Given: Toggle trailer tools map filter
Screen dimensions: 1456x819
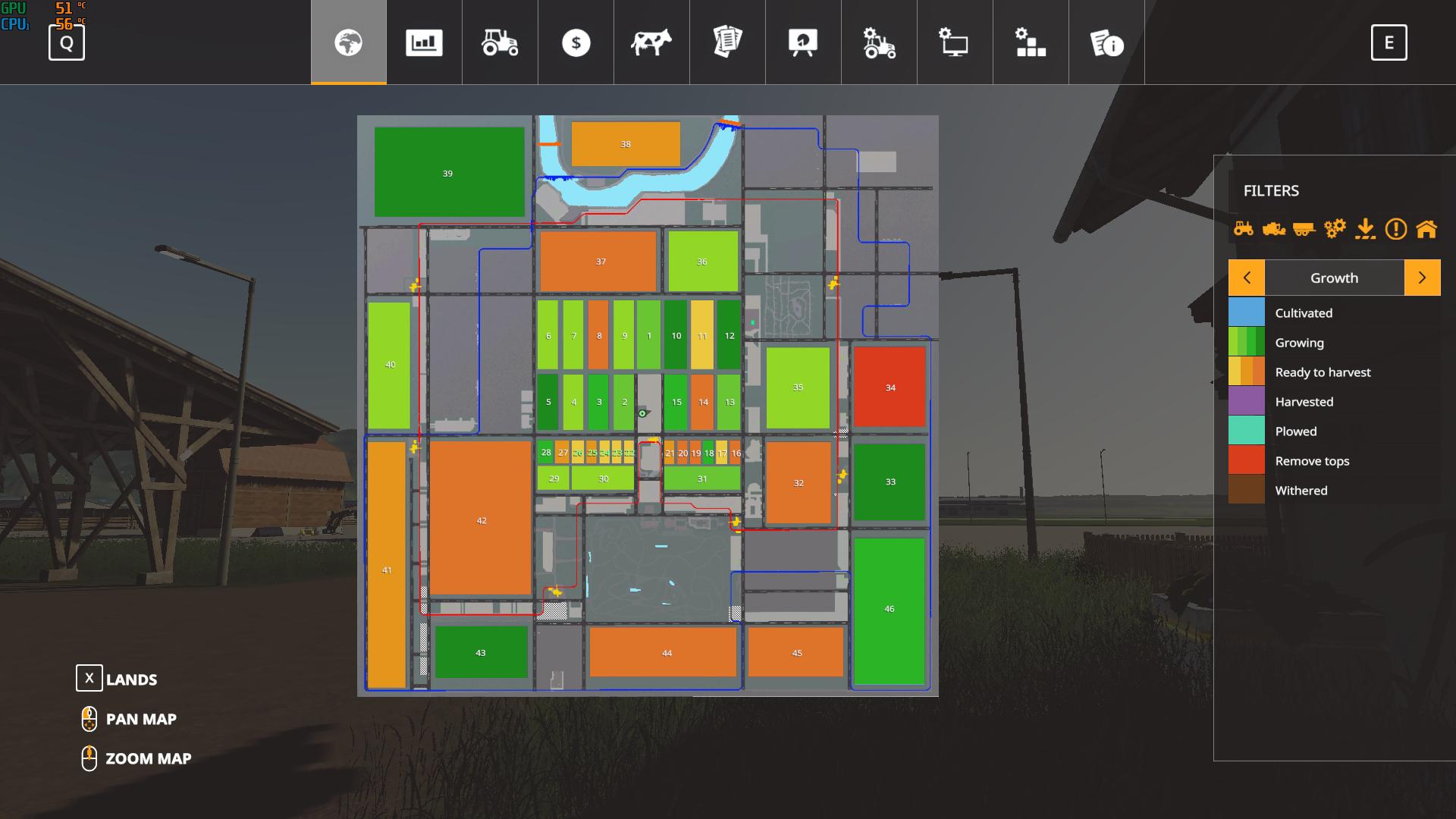Looking at the screenshot, I should [x=1304, y=228].
